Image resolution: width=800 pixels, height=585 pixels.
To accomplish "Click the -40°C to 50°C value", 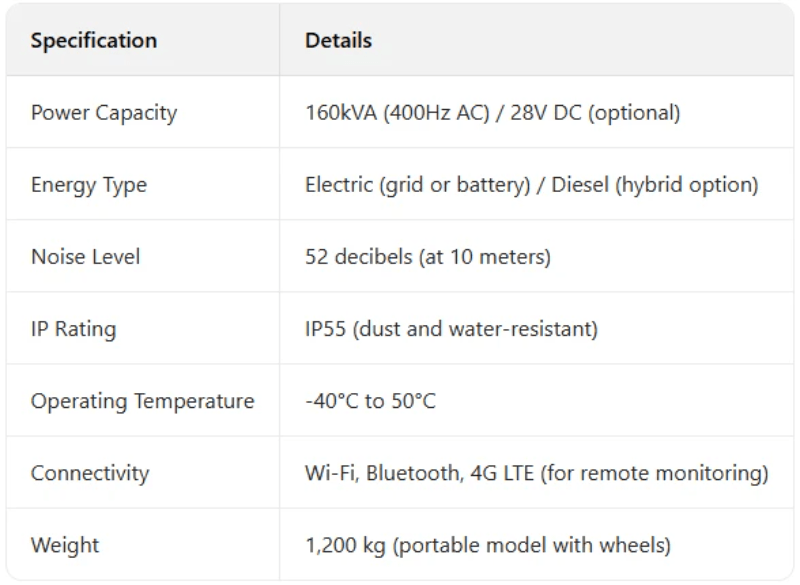I will (370, 401).
